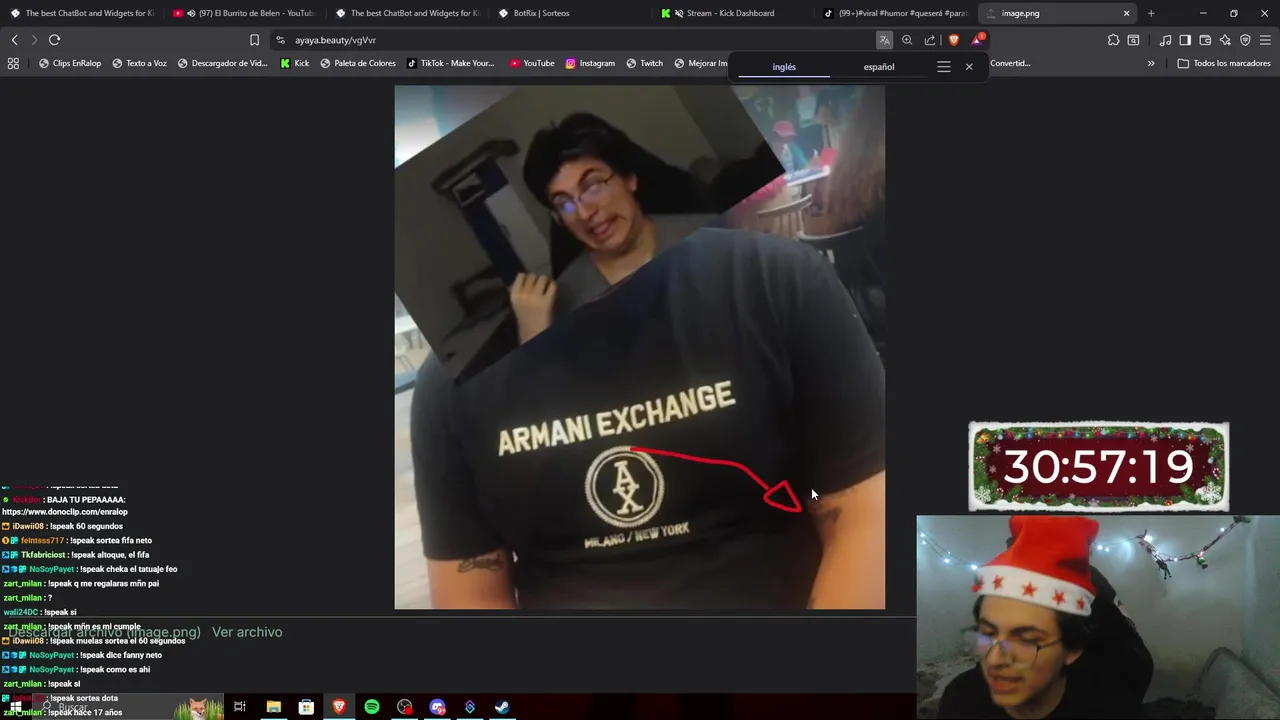The image size is (1280, 720).
Task: Open the Brave VPN shield icon
Action: click(1245, 40)
